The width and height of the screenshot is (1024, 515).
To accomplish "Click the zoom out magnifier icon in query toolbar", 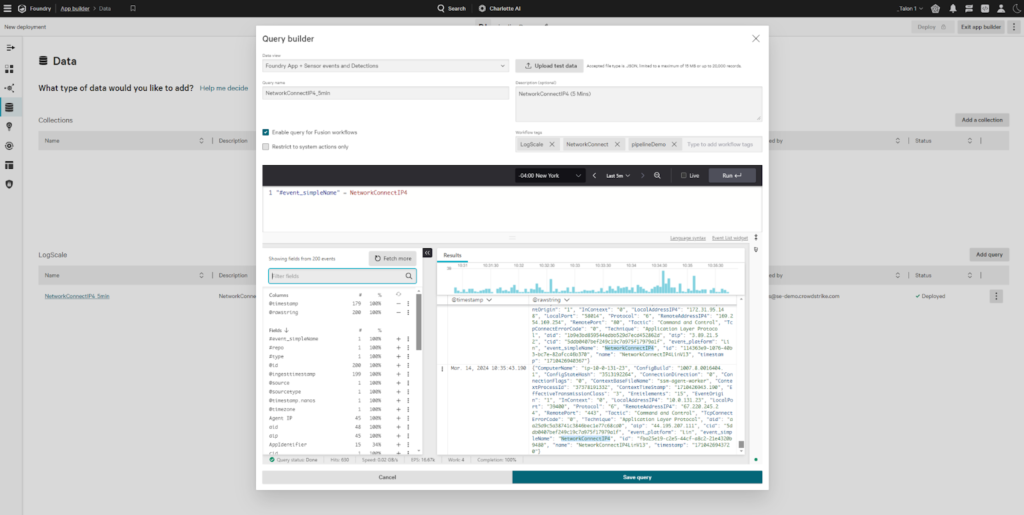I will point(657,175).
